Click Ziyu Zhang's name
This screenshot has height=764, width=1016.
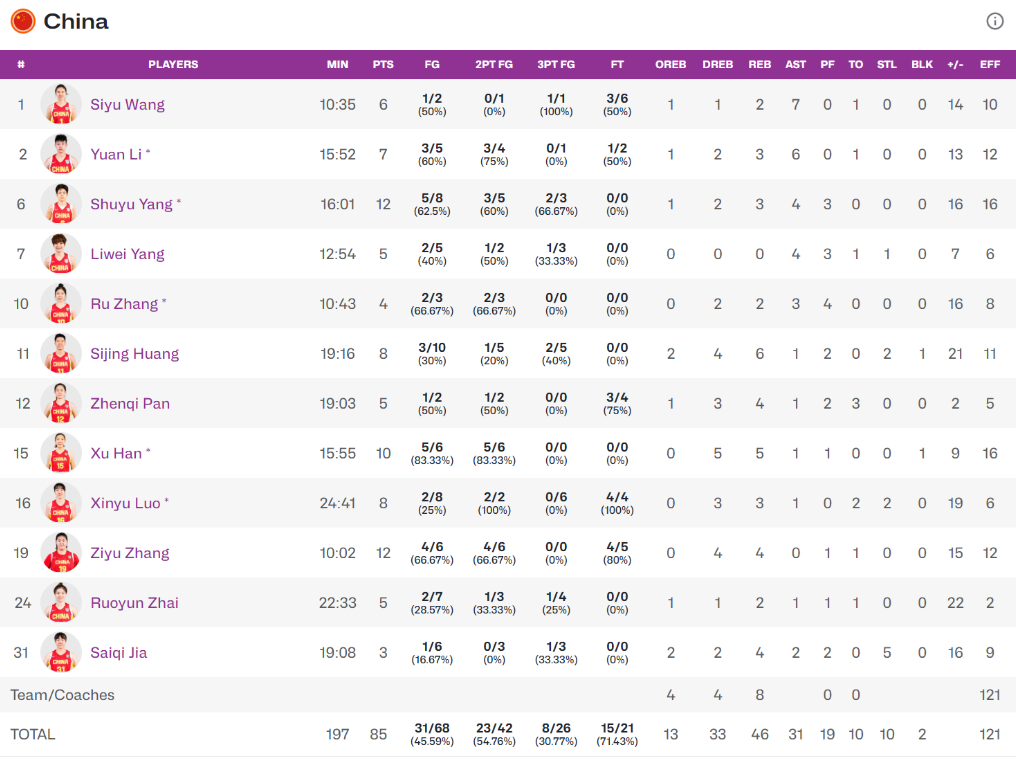130,553
